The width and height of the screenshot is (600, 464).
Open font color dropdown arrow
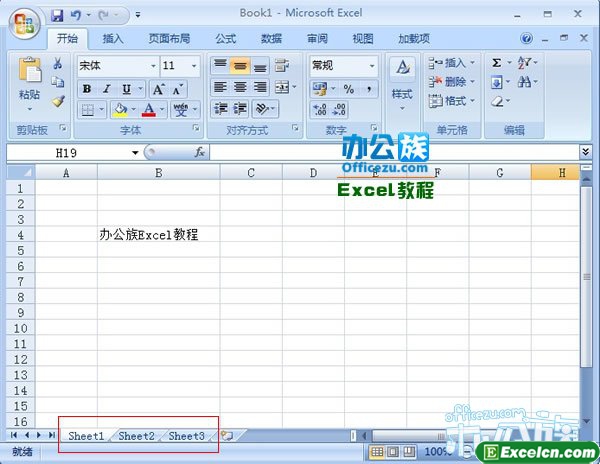pos(162,110)
